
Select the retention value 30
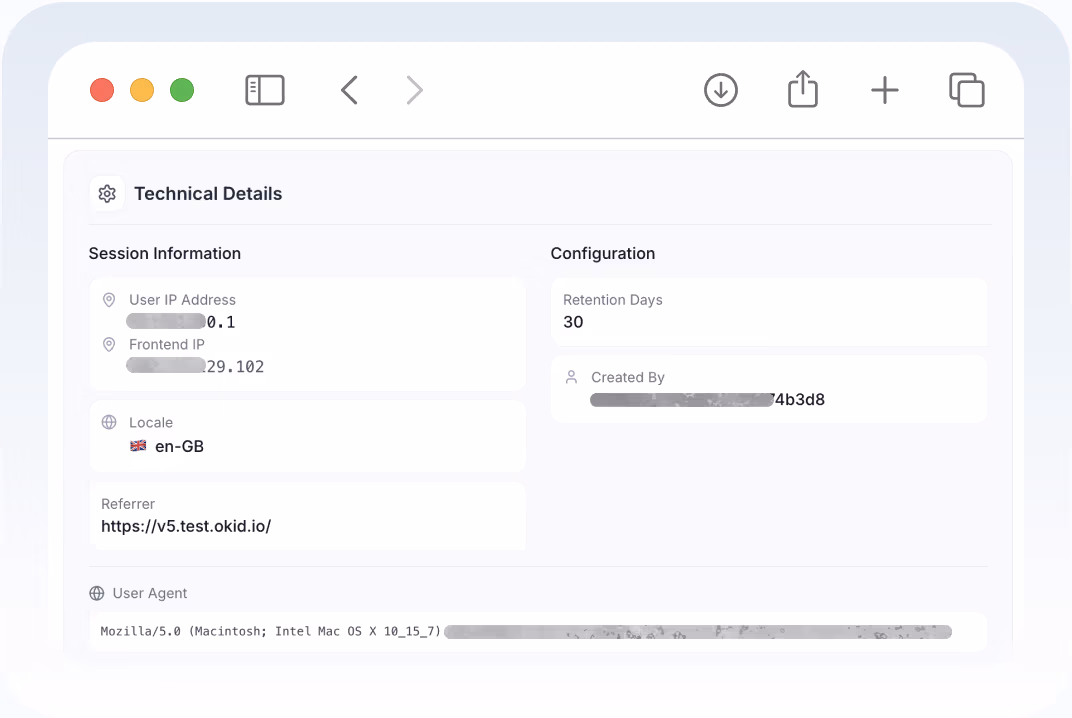pyautogui.click(x=573, y=322)
